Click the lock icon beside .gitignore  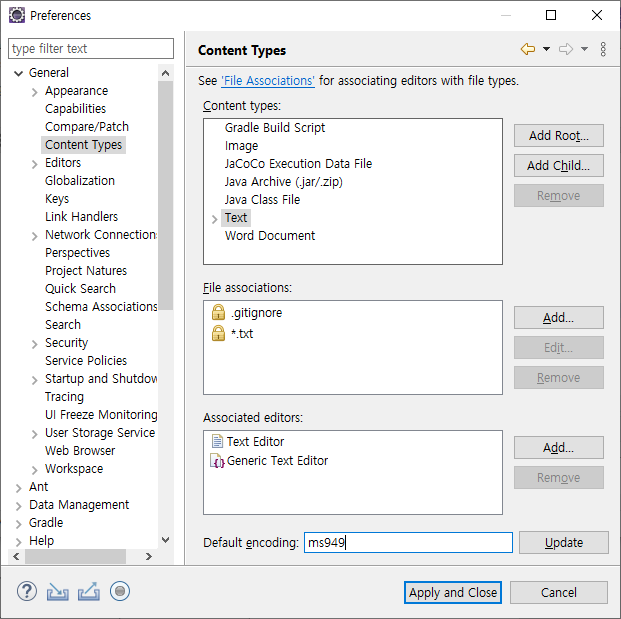click(218, 312)
